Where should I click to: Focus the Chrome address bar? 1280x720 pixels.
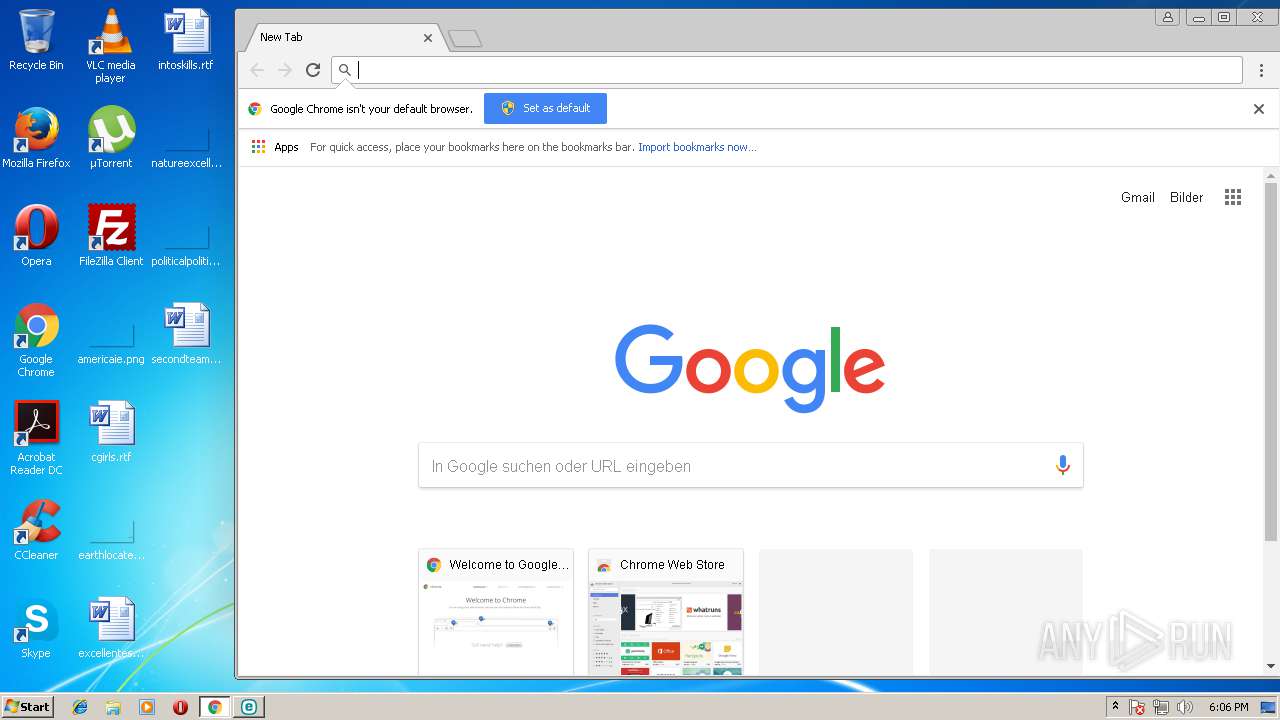pos(788,70)
